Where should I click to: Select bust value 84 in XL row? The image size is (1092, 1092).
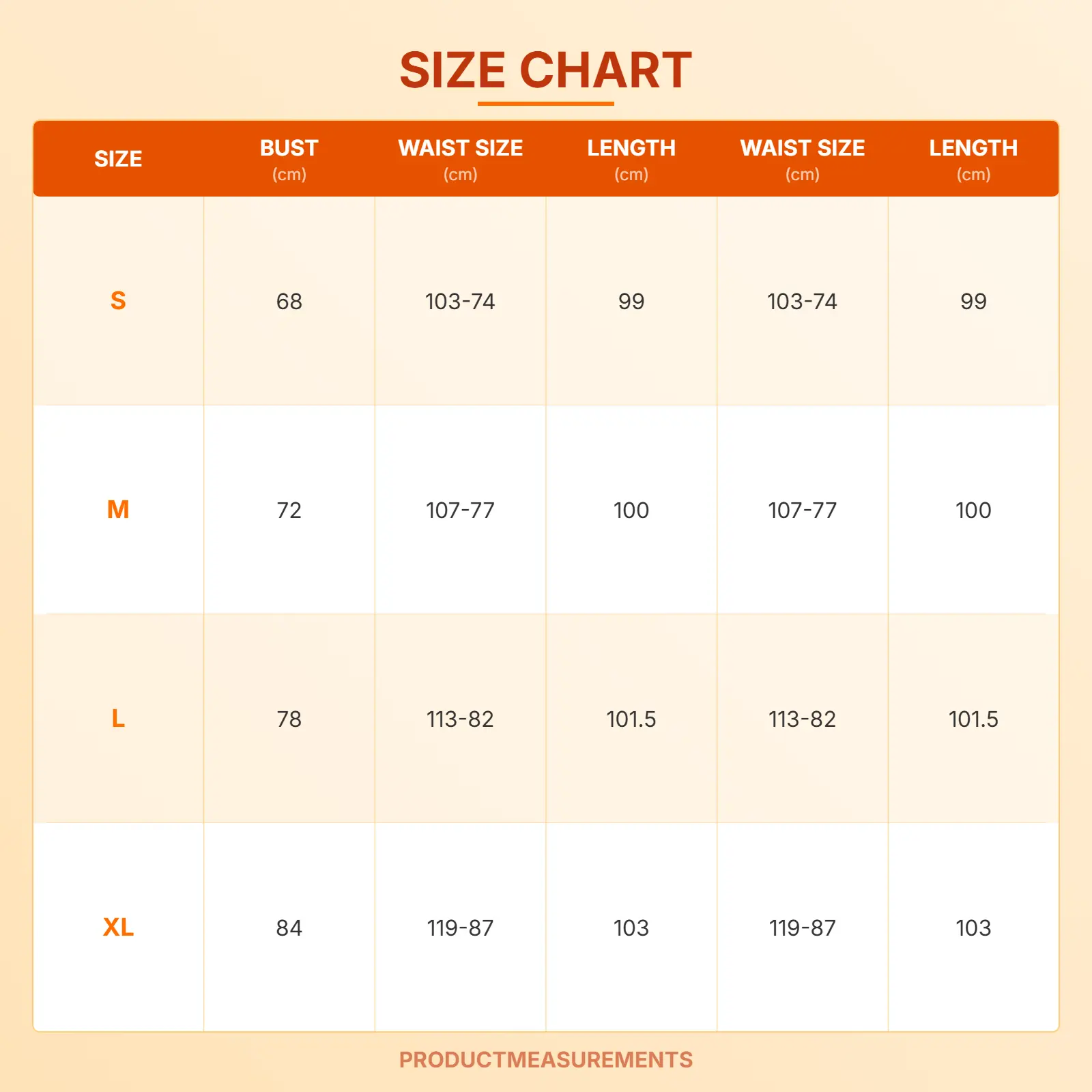289,928
